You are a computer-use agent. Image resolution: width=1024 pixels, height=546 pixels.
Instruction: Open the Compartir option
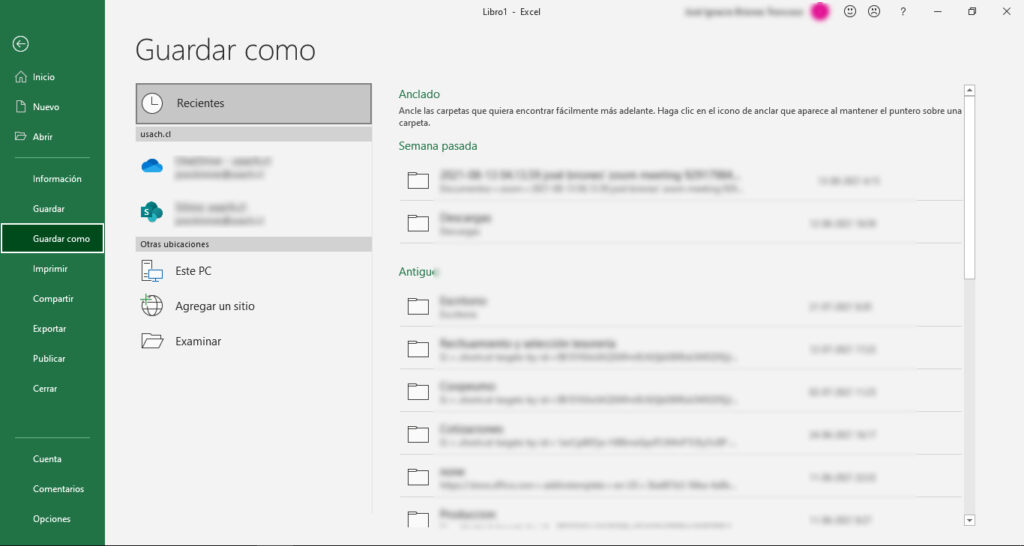(x=52, y=299)
